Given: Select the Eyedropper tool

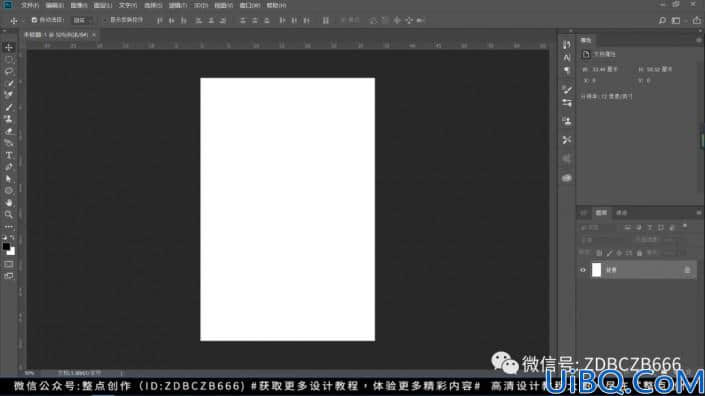Looking at the screenshot, I should 9,84.
